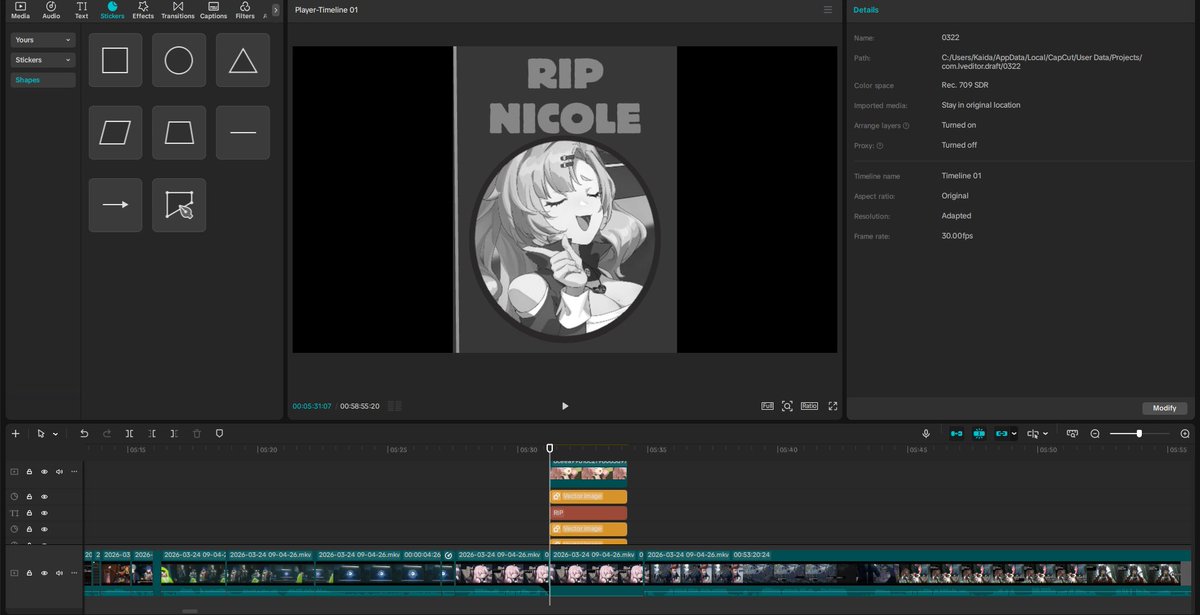Viewport: 1200px width, 615px height.
Task: Switch to the Audio tab
Action: (51, 10)
